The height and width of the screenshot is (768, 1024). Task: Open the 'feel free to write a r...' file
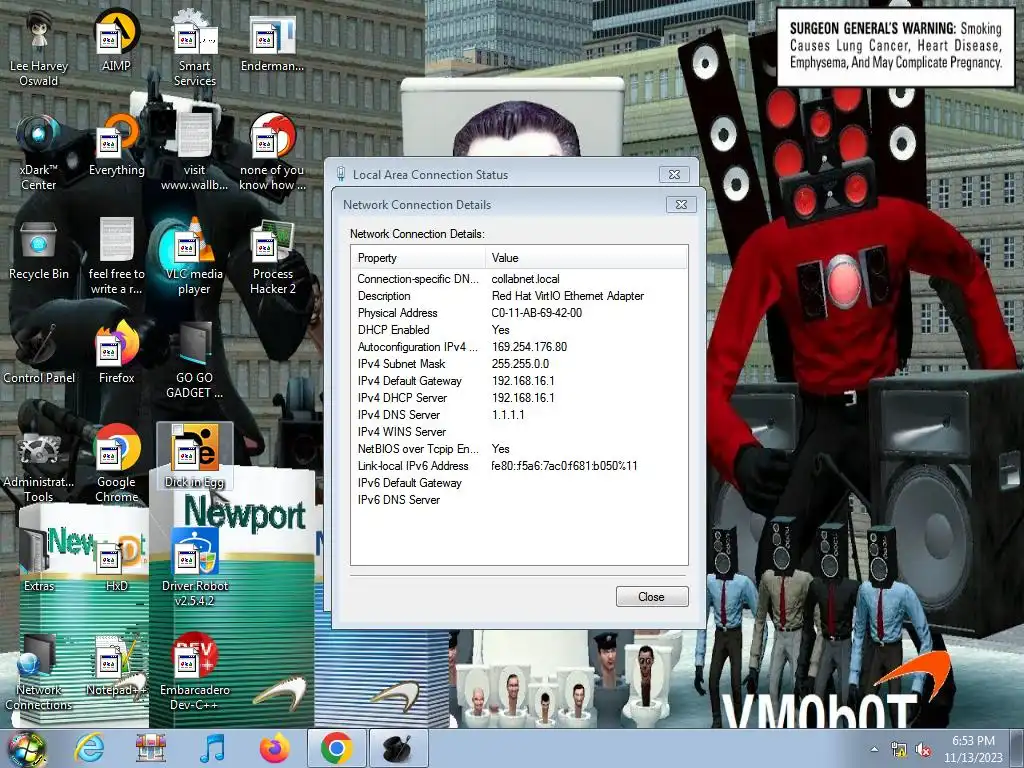click(x=116, y=257)
